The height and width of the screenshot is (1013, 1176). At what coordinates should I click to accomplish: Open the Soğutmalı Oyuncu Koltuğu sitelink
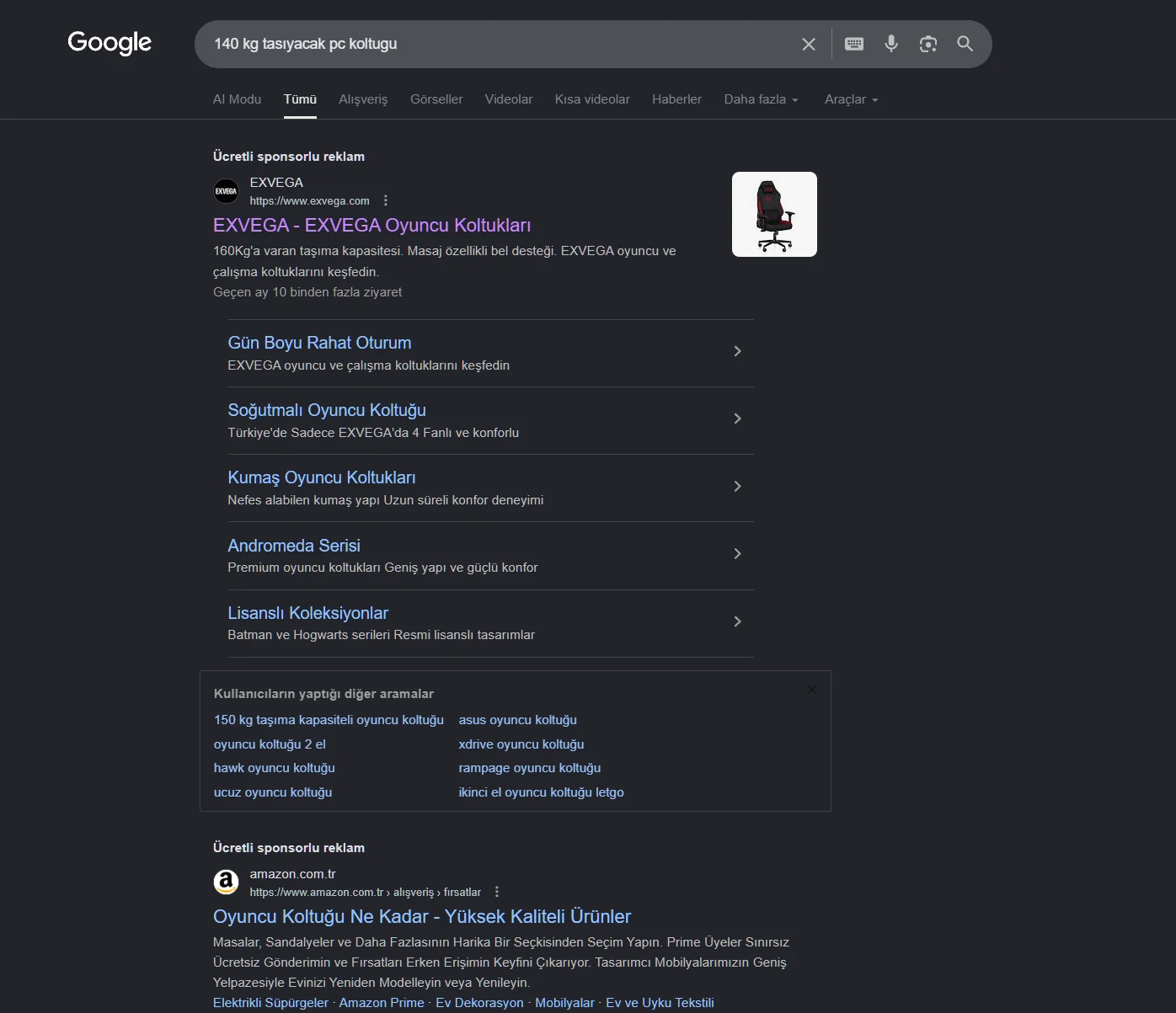327,410
